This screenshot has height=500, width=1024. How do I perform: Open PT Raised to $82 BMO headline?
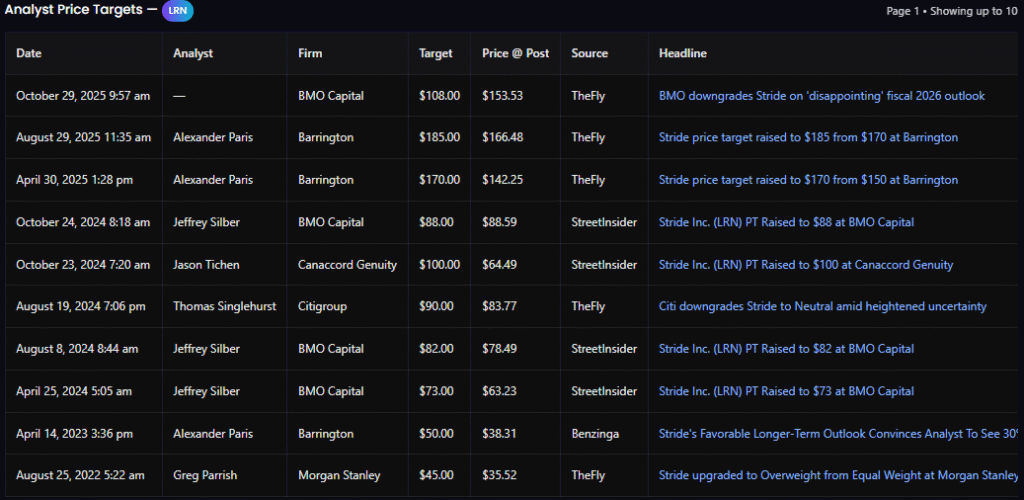coord(786,349)
